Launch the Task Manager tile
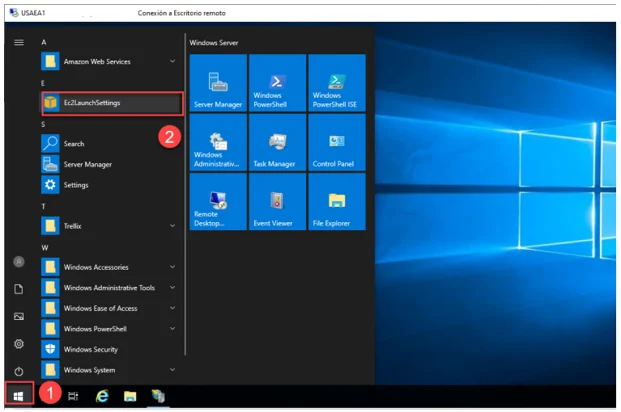Screen dimensions: 621x412 click(x=277, y=142)
